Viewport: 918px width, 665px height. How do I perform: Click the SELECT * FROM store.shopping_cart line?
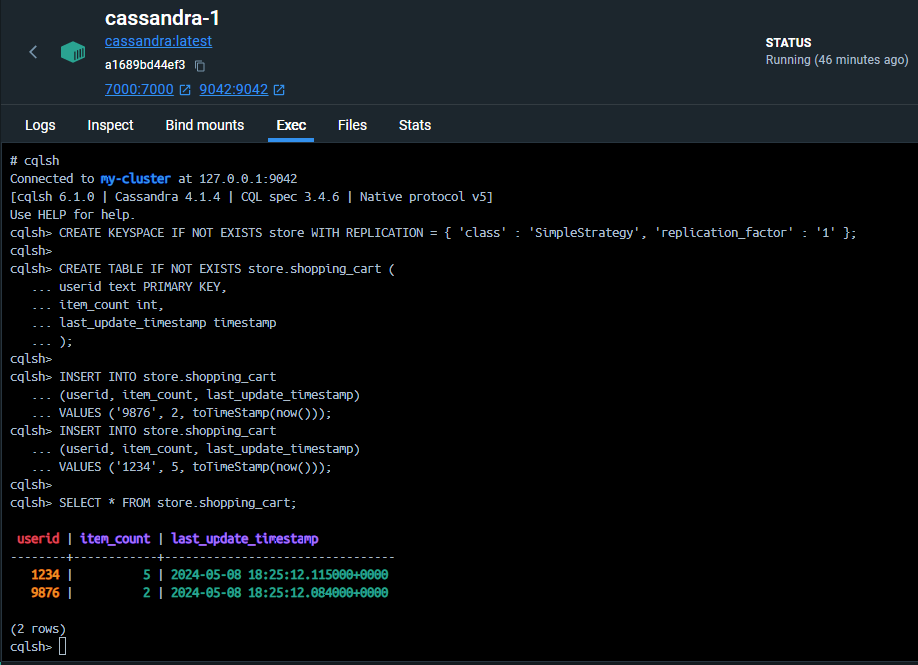coord(153,503)
